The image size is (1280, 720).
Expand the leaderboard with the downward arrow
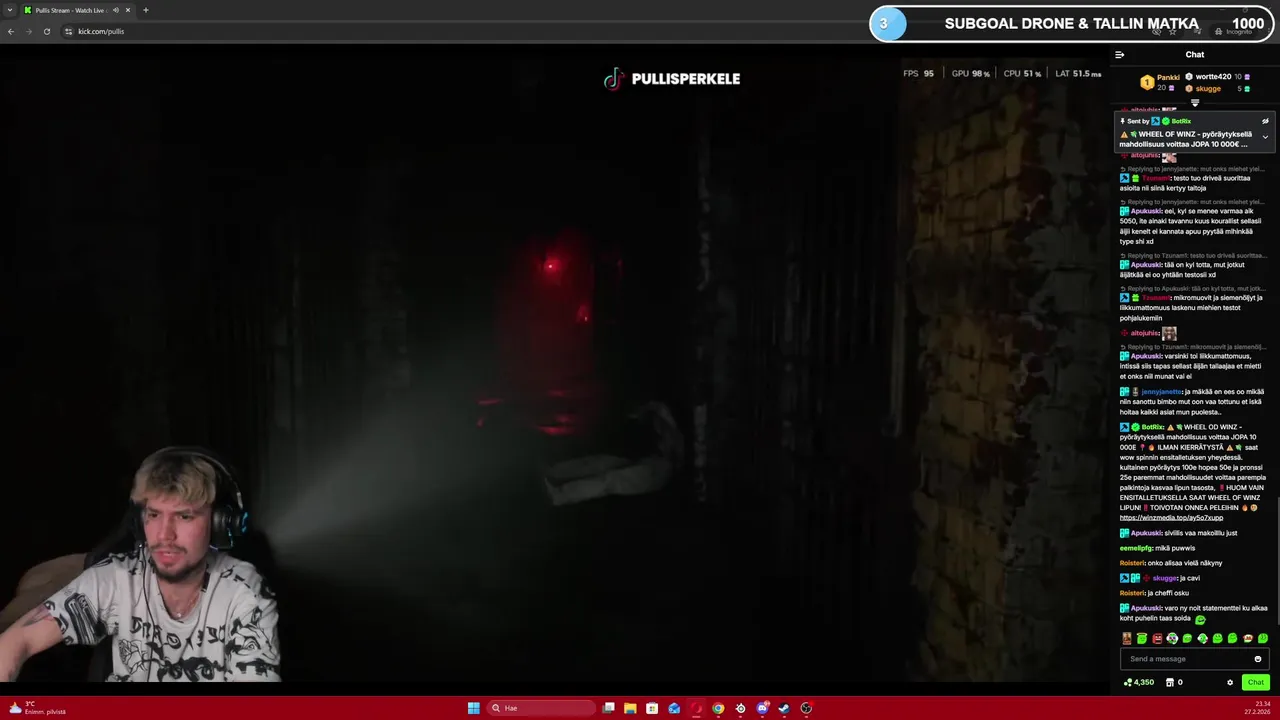[1195, 102]
